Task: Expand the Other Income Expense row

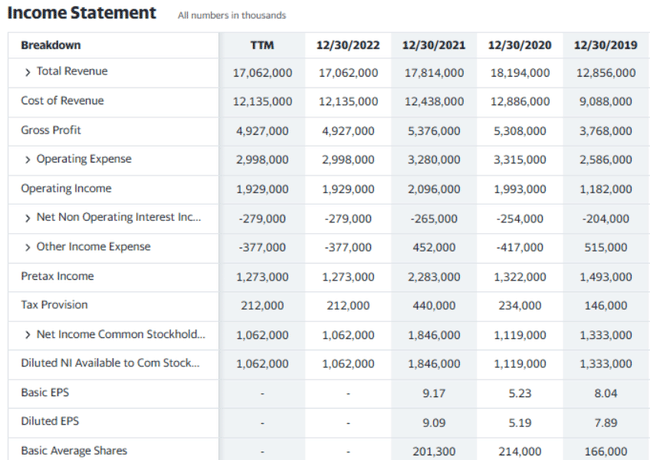Action: click(x=28, y=247)
